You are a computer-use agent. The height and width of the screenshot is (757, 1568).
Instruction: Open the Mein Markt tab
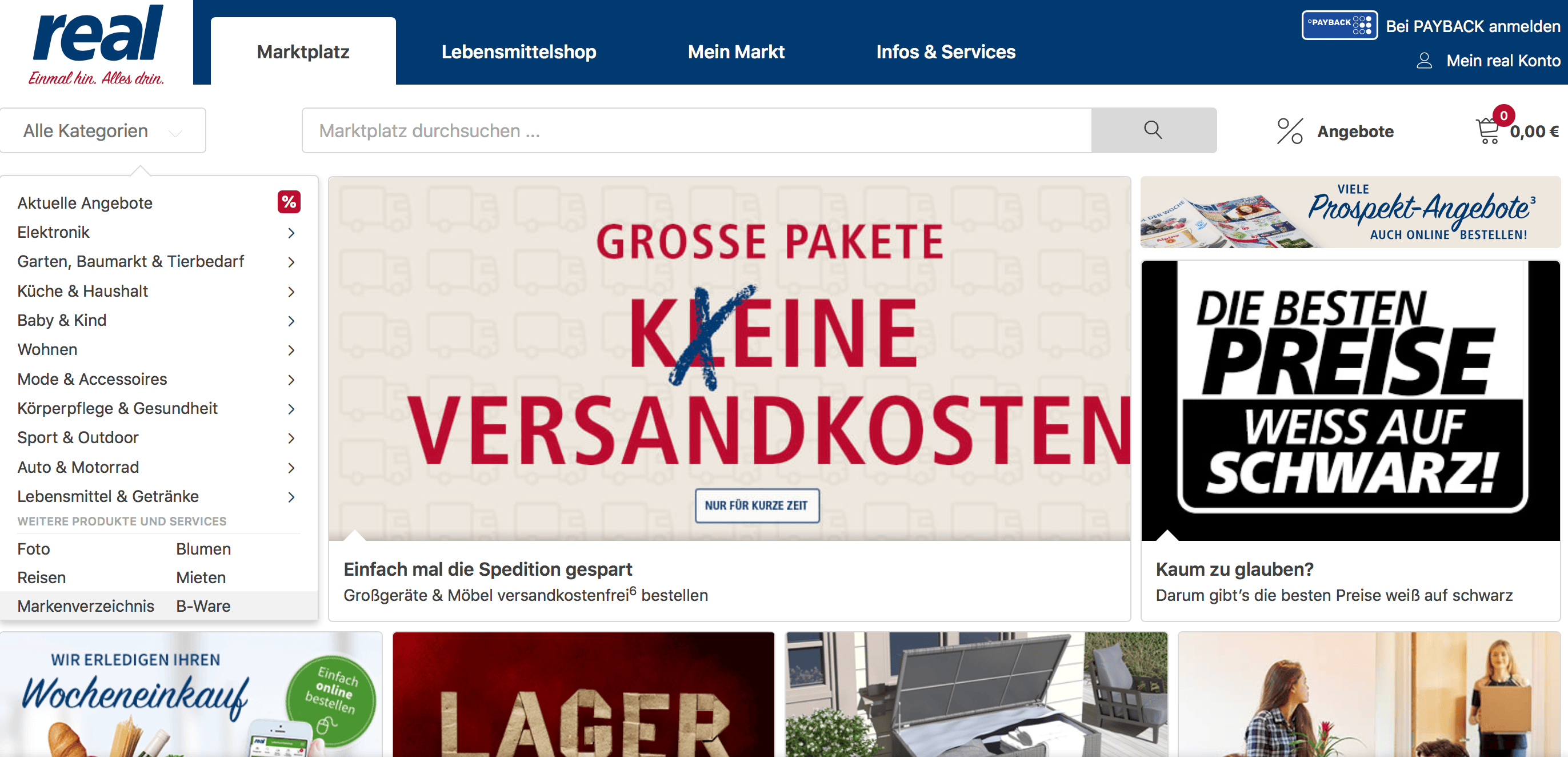point(736,52)
